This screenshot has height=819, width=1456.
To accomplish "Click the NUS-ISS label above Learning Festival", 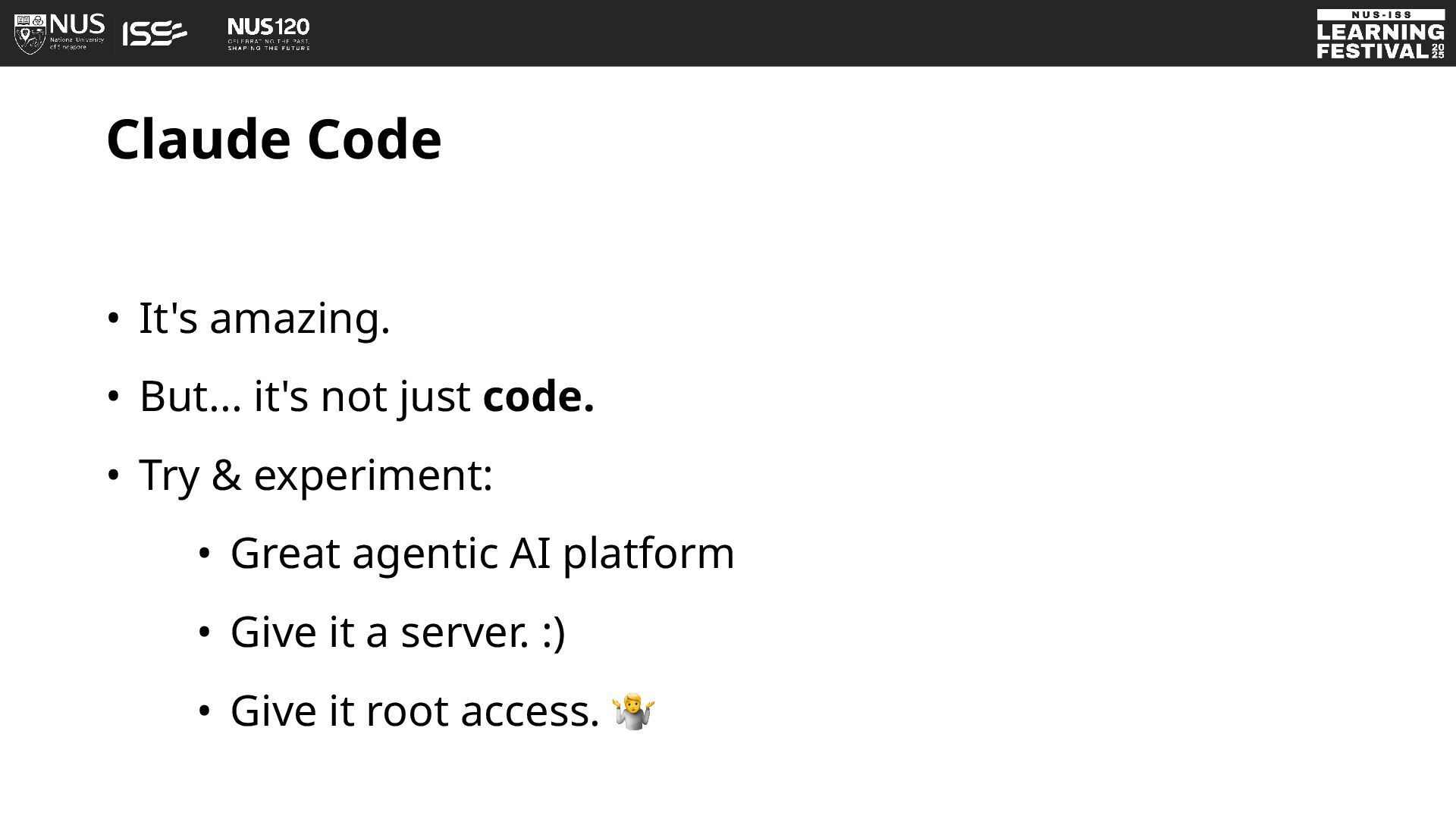I will click(x=1380, y=14).
